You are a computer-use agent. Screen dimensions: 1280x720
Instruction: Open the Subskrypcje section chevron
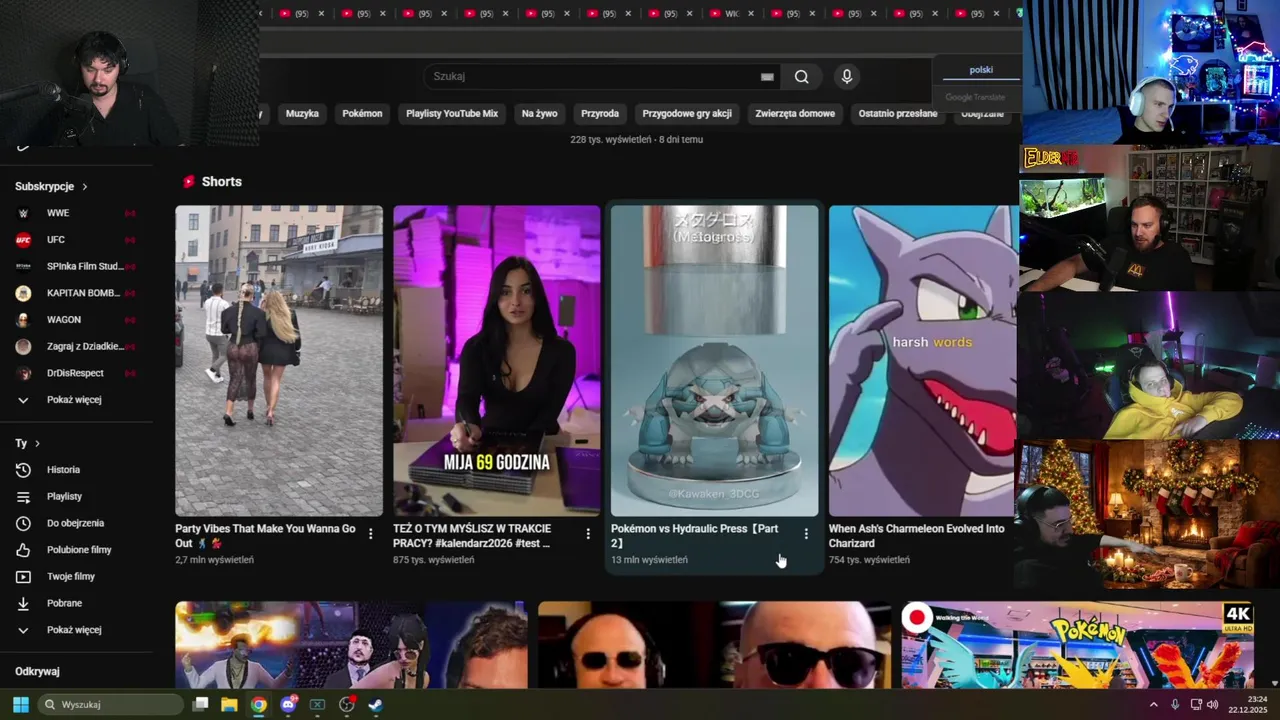85,187
